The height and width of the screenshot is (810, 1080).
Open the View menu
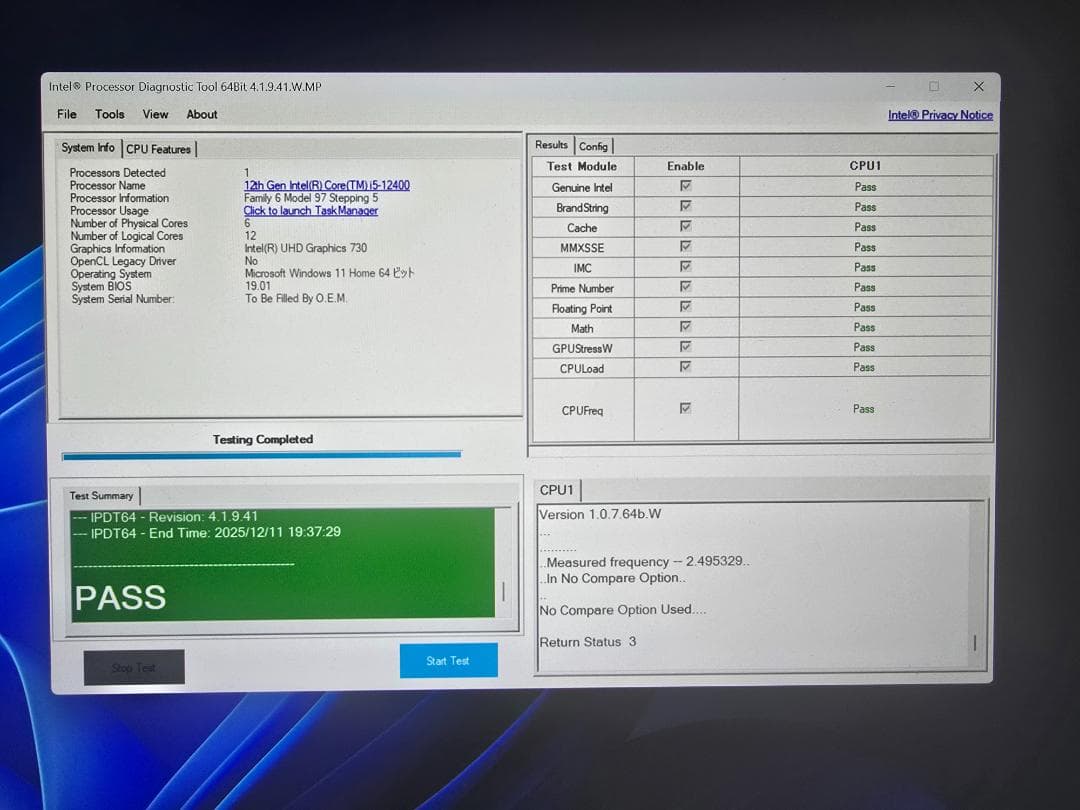point(155,114)
